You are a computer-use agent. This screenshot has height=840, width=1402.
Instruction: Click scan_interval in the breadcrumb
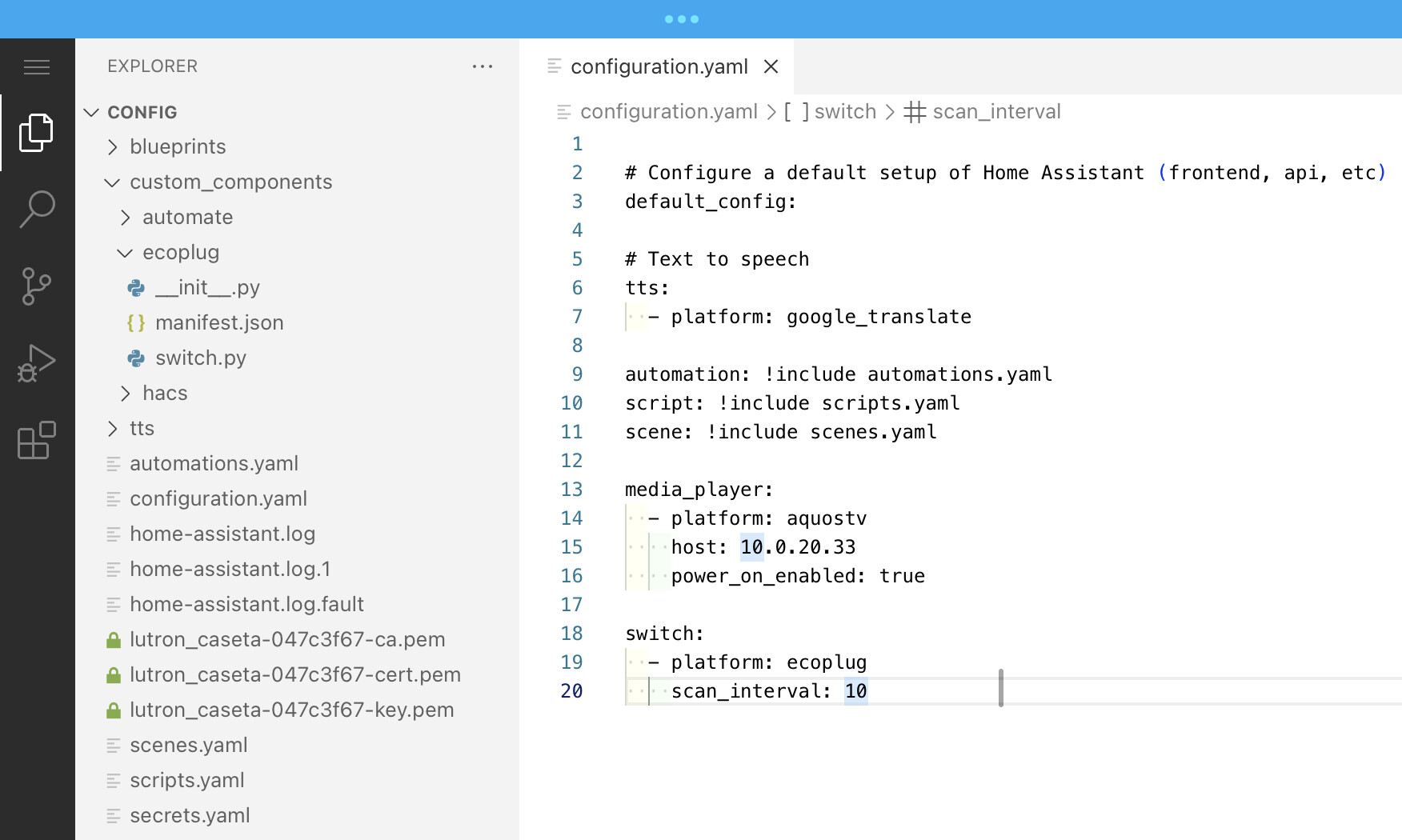pos(996,111)
